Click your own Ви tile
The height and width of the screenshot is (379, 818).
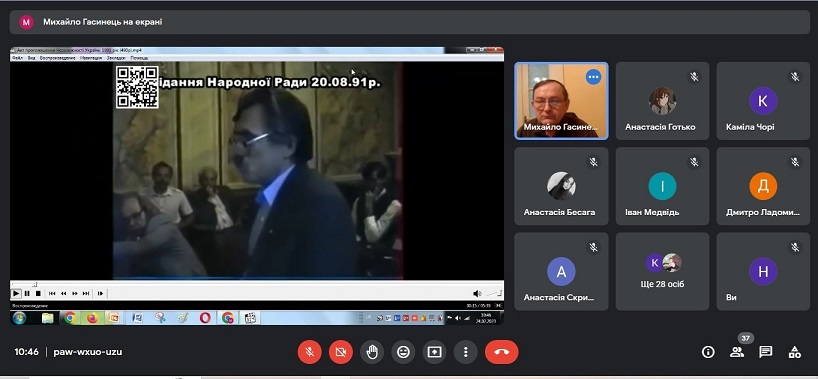[763, 271]
